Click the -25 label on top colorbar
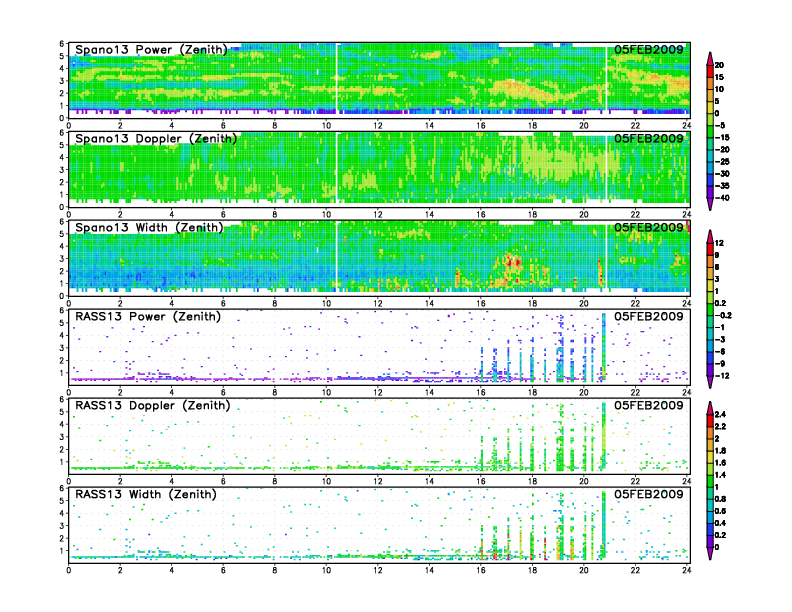Screen dimensions: 792x612 tap(722, 162)
